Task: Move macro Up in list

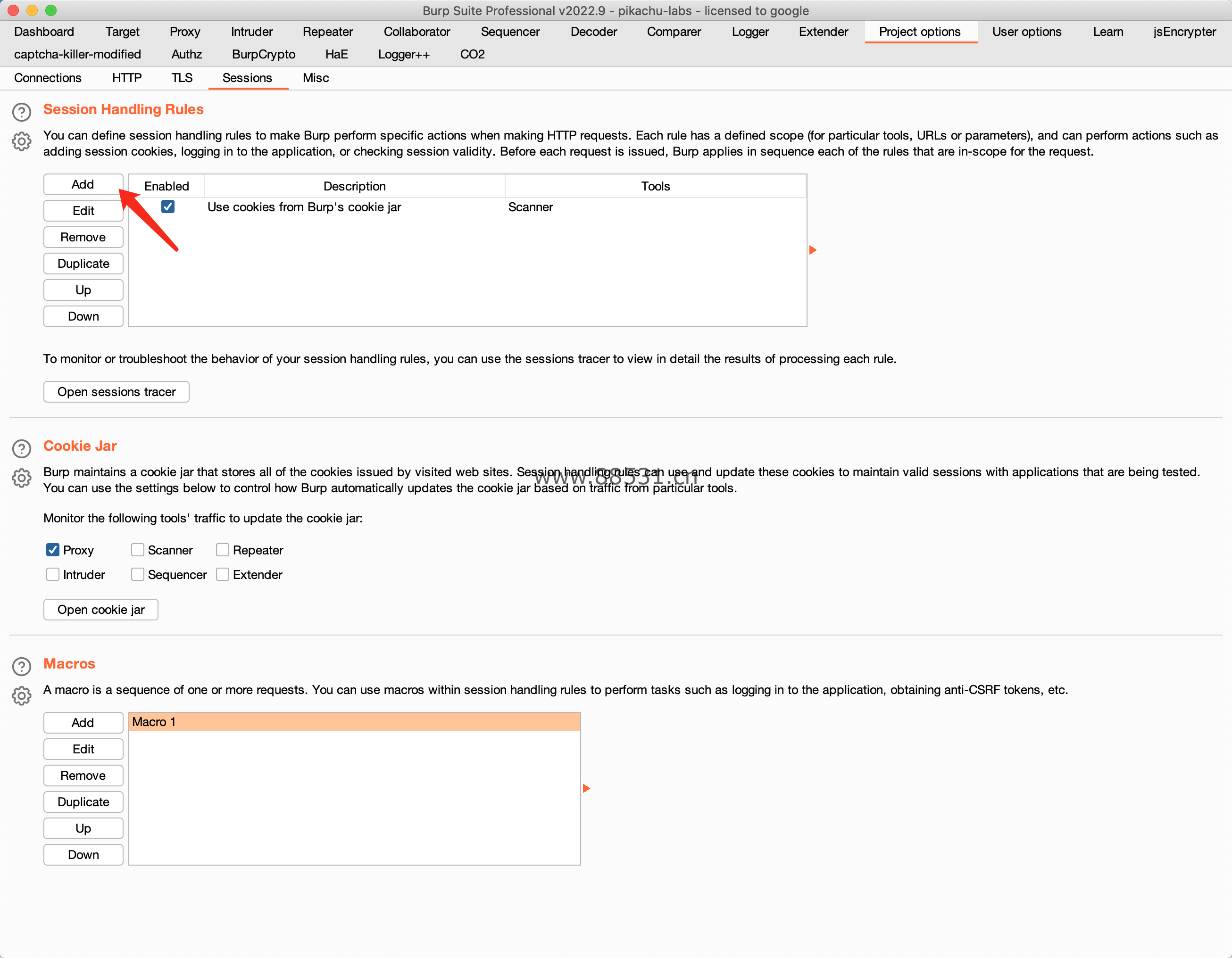Action: (x=83, y=829)
